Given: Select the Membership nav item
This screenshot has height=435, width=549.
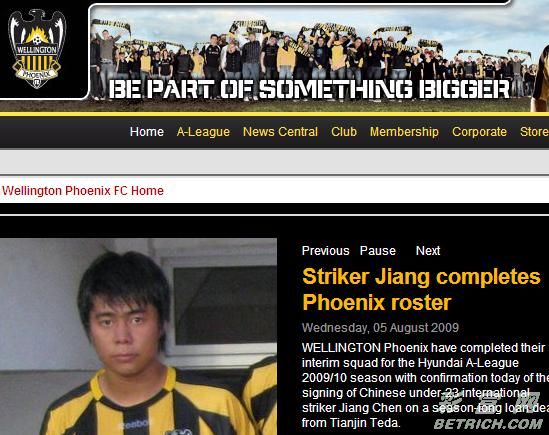Looking at the screenshot, I should (x=404, y=132).
